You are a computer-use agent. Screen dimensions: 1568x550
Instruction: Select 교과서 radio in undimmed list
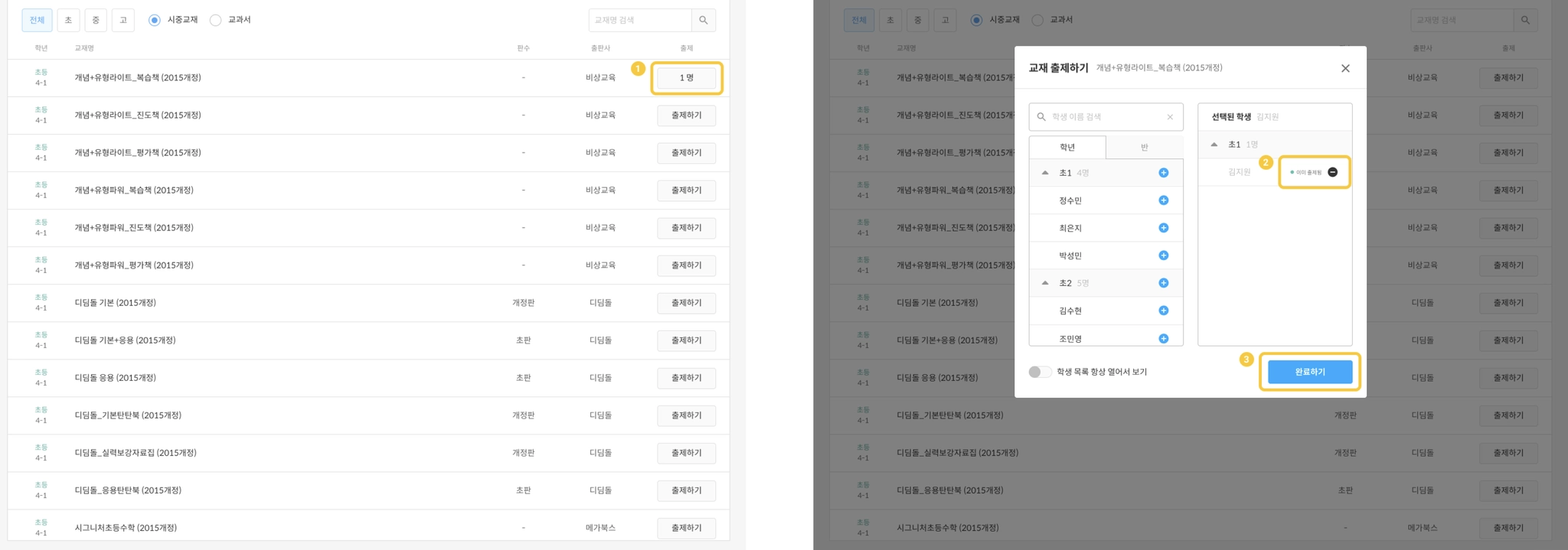click(x=216, y=20)
